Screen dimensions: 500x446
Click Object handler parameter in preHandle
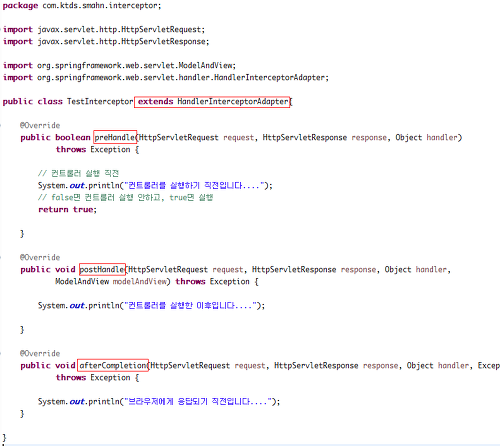tap(427, 137)
